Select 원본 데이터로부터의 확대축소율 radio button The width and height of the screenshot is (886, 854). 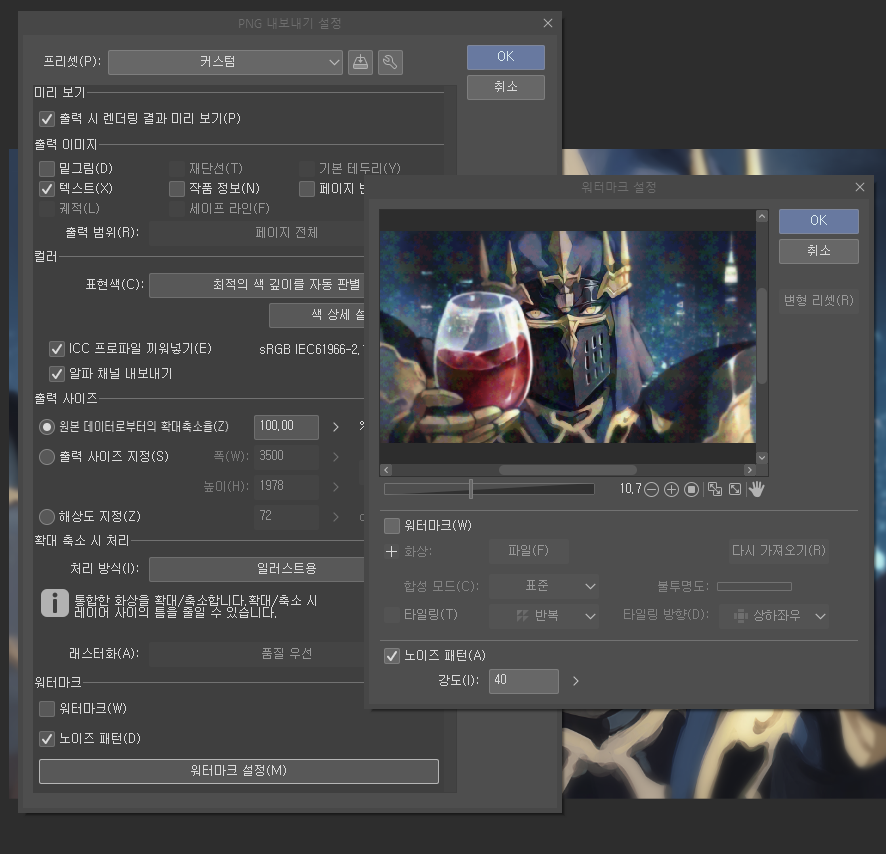47,427
